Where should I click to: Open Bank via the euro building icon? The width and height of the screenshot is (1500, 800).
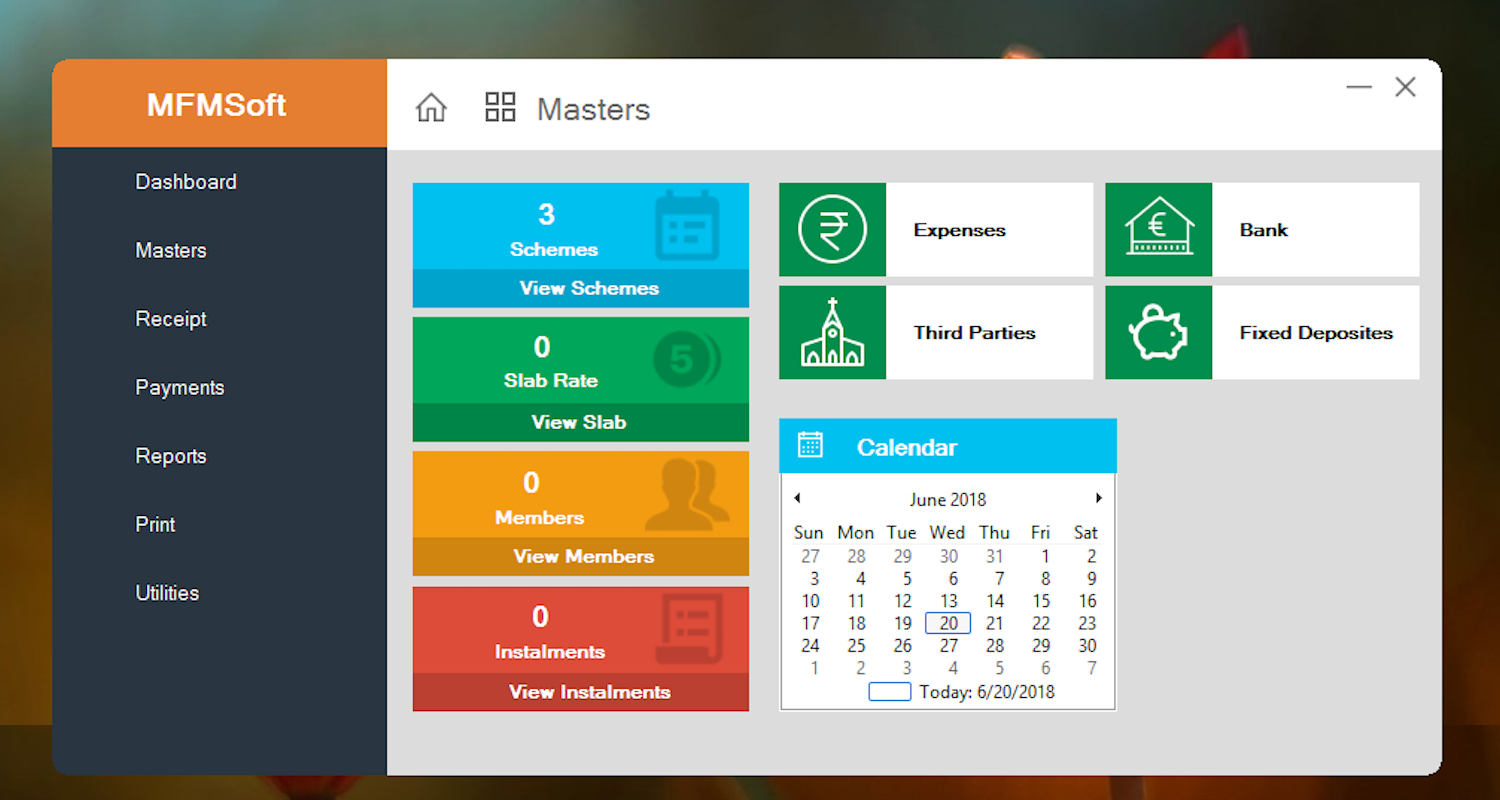tap(1158, 230)
